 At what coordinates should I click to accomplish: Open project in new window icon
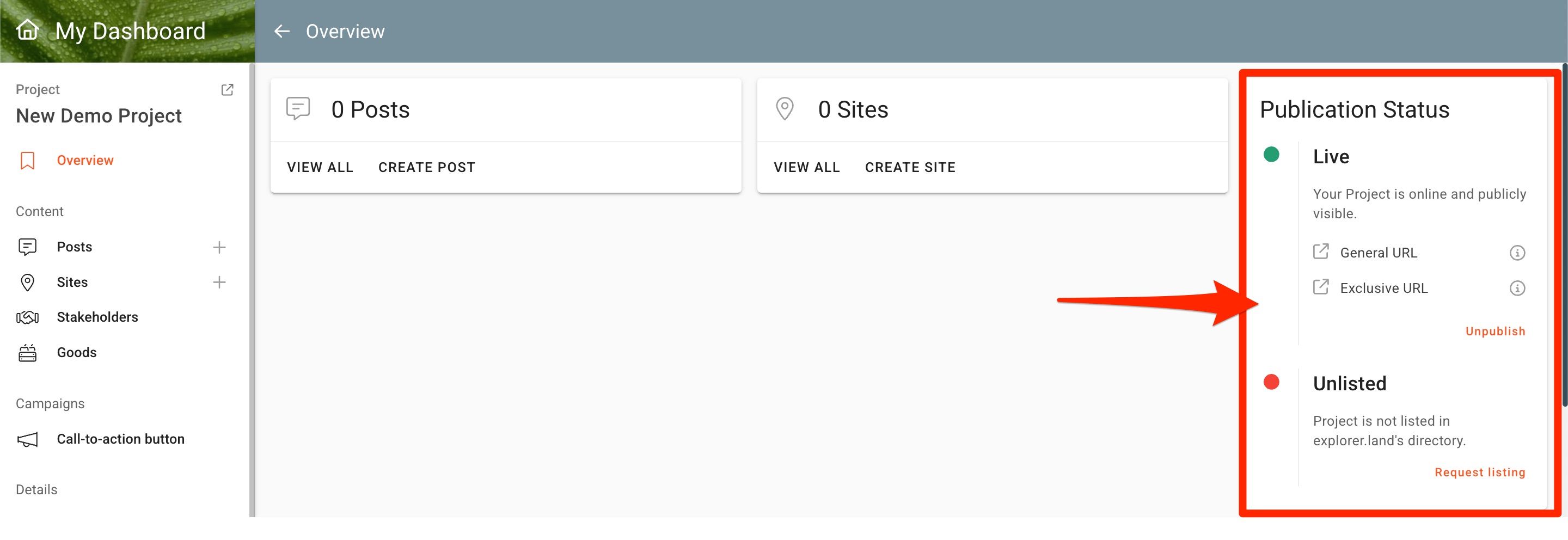(227, 89)
